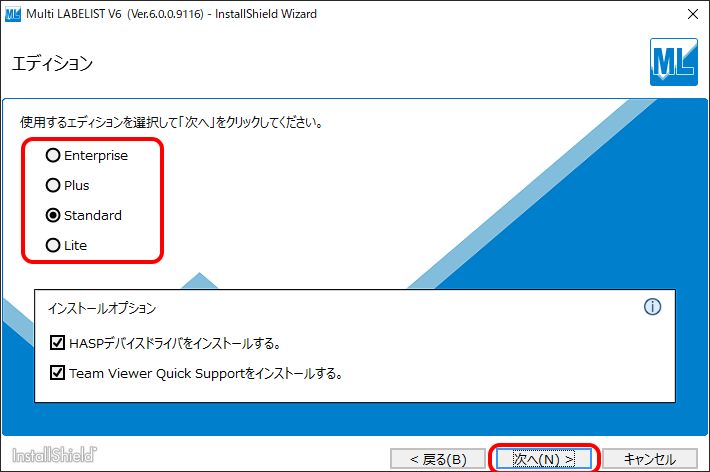Click the ML icon in the title bar
This screenshot has height=472, width=710.
(x=13, y=14)
